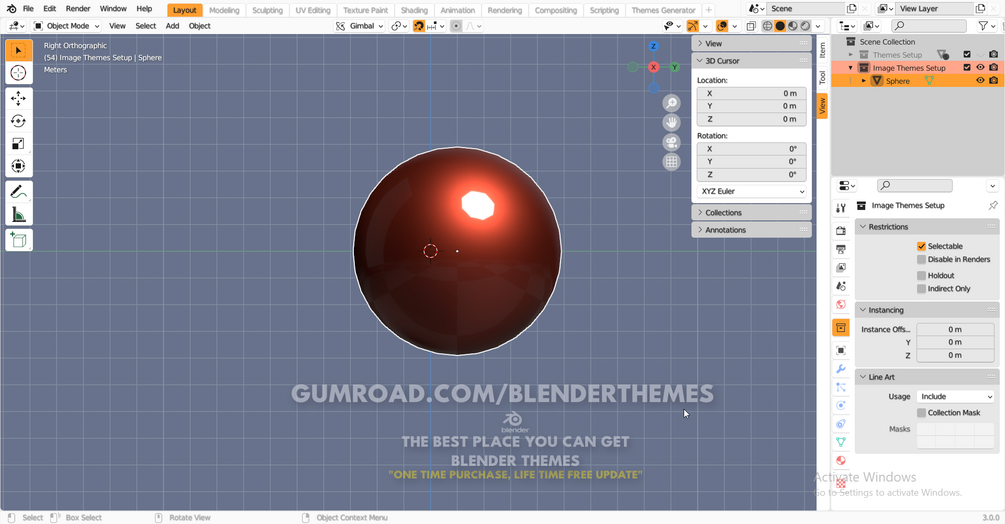
Task: Select the Measure tool
Action: pyautogui.click(x=19, y=215)
